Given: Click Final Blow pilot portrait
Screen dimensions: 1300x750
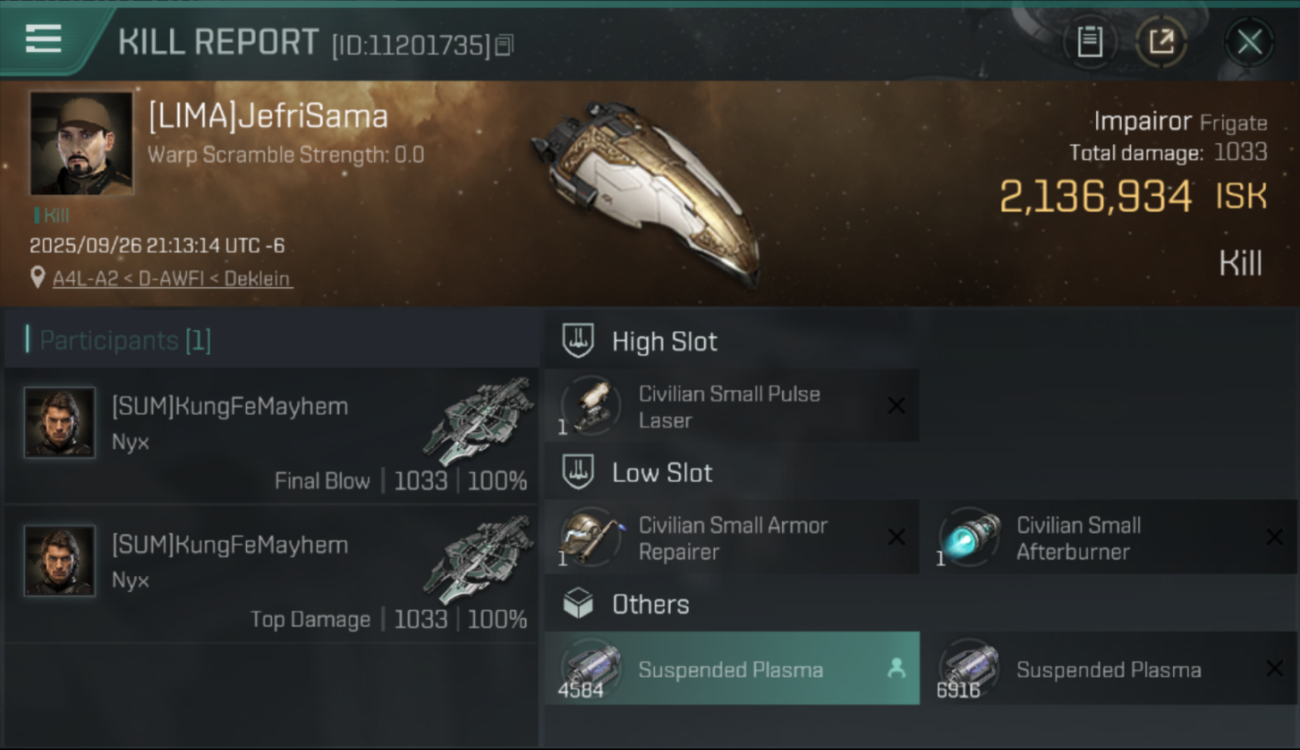Looking at the screenshot, I should pos(60,423).
